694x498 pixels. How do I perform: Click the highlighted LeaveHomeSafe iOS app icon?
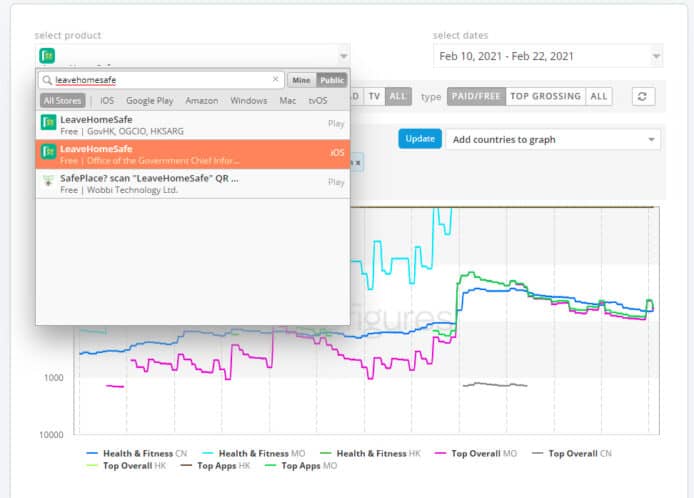(x=48, y=152)
